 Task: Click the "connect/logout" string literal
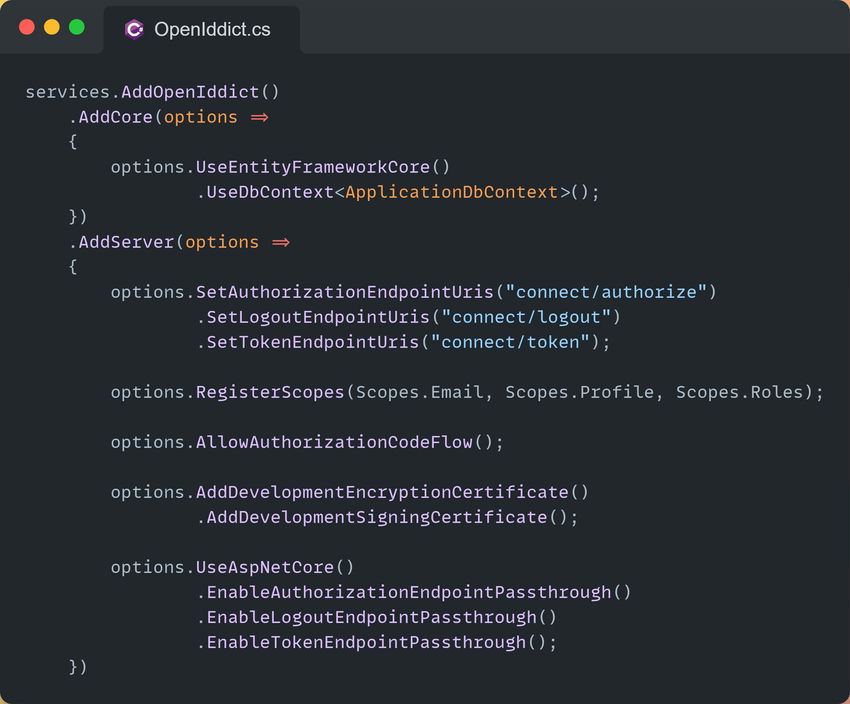pyautogui.click(x=526, y=317)
